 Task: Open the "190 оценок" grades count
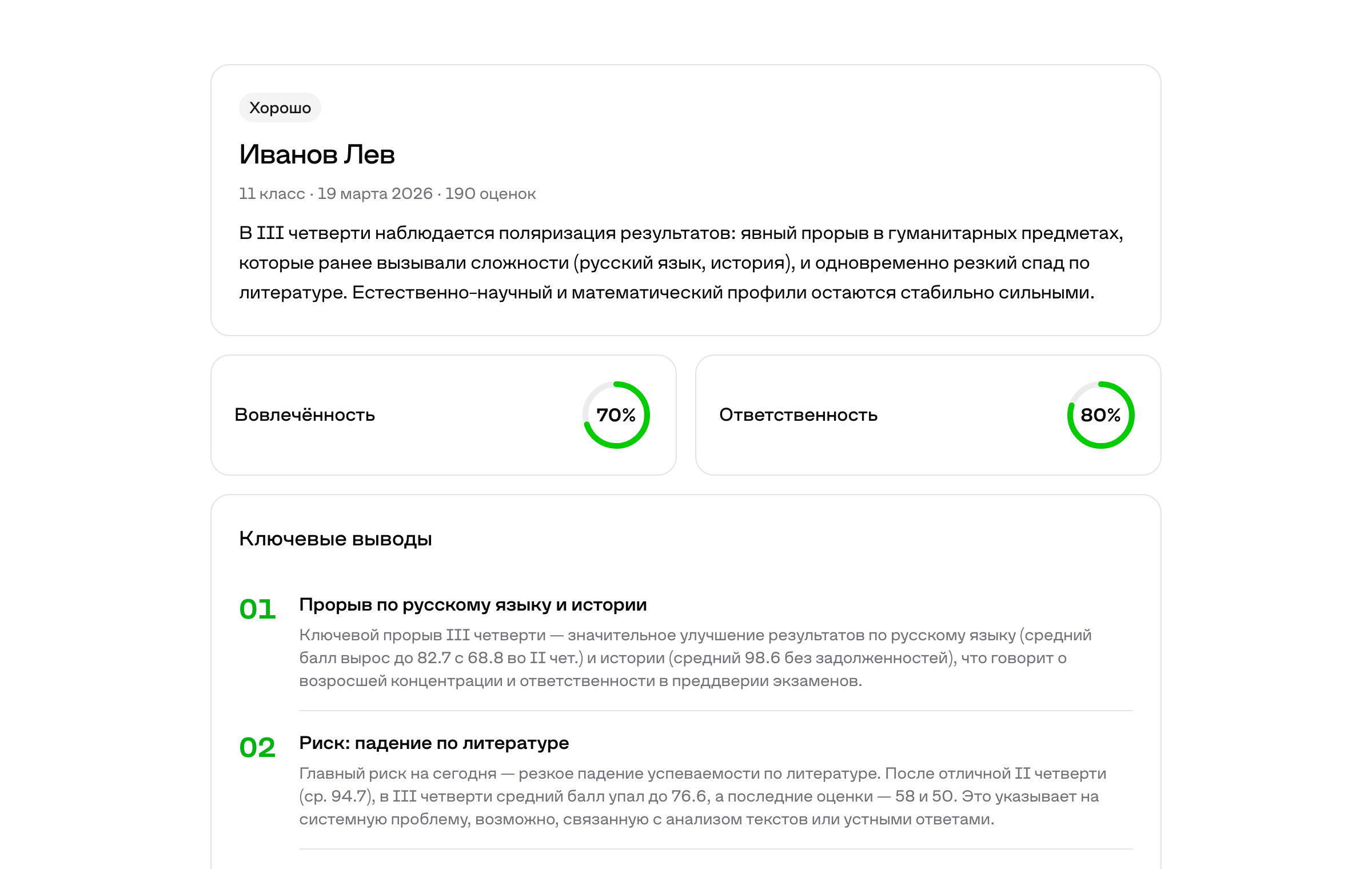490,194
